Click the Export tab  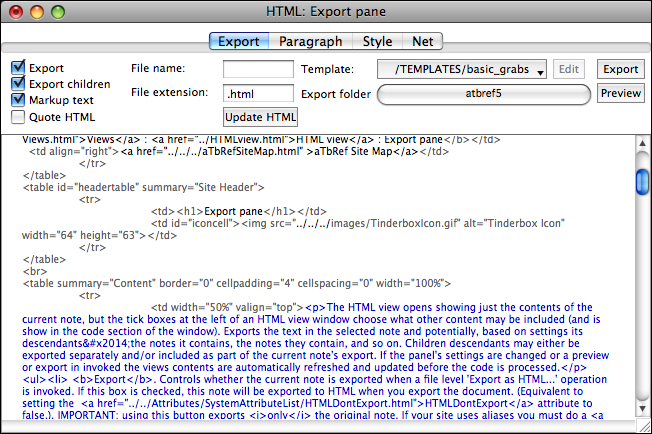coord(240,42)
